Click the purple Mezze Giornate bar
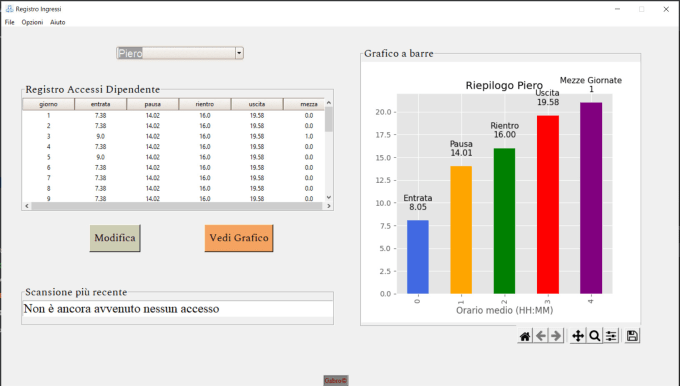Image resolution: width=680 pixels, height=386 pixels. click(591, 198)
